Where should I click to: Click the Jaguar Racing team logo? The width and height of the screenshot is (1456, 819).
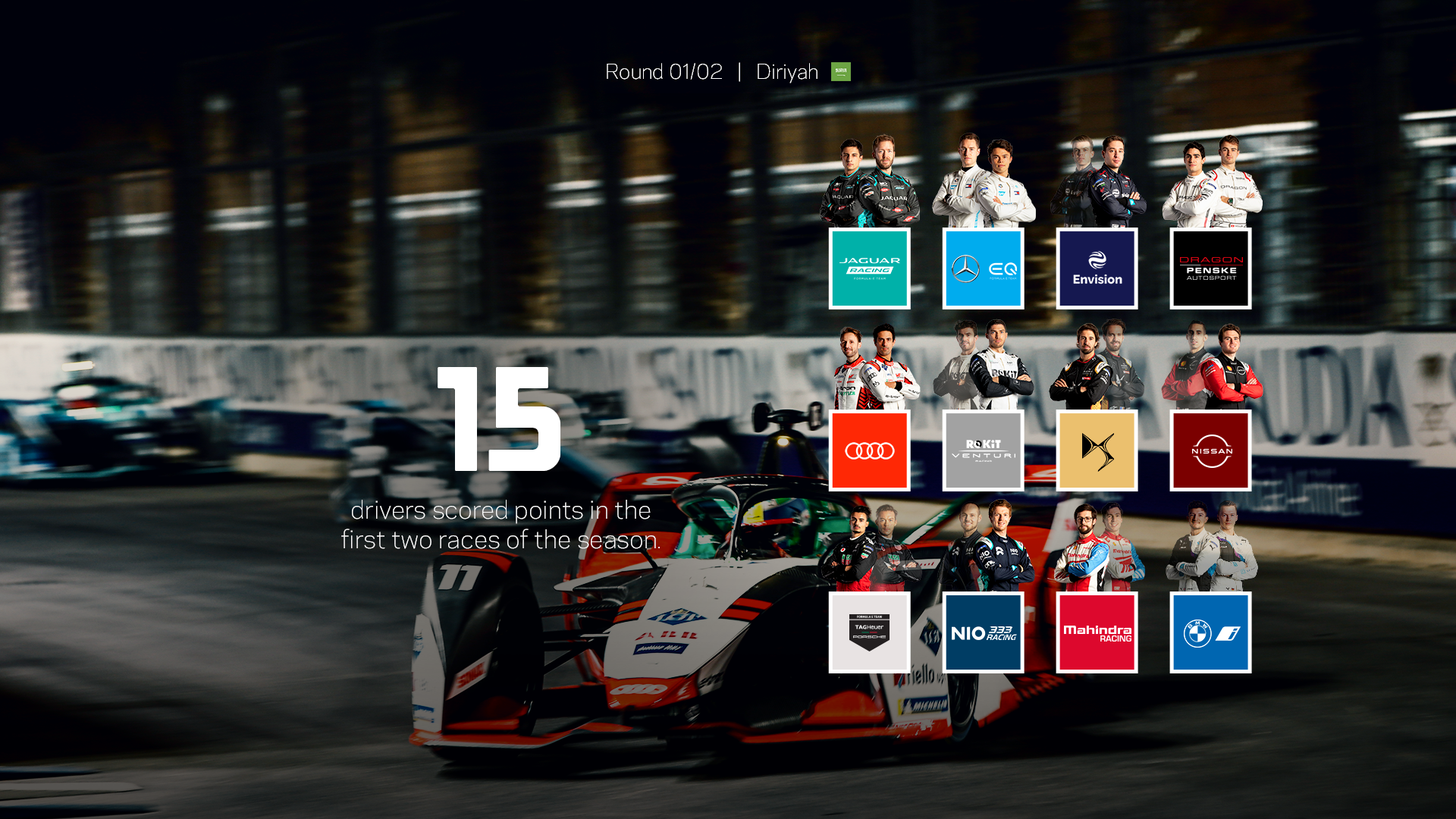pyautogui.click(x=869, y=268)
